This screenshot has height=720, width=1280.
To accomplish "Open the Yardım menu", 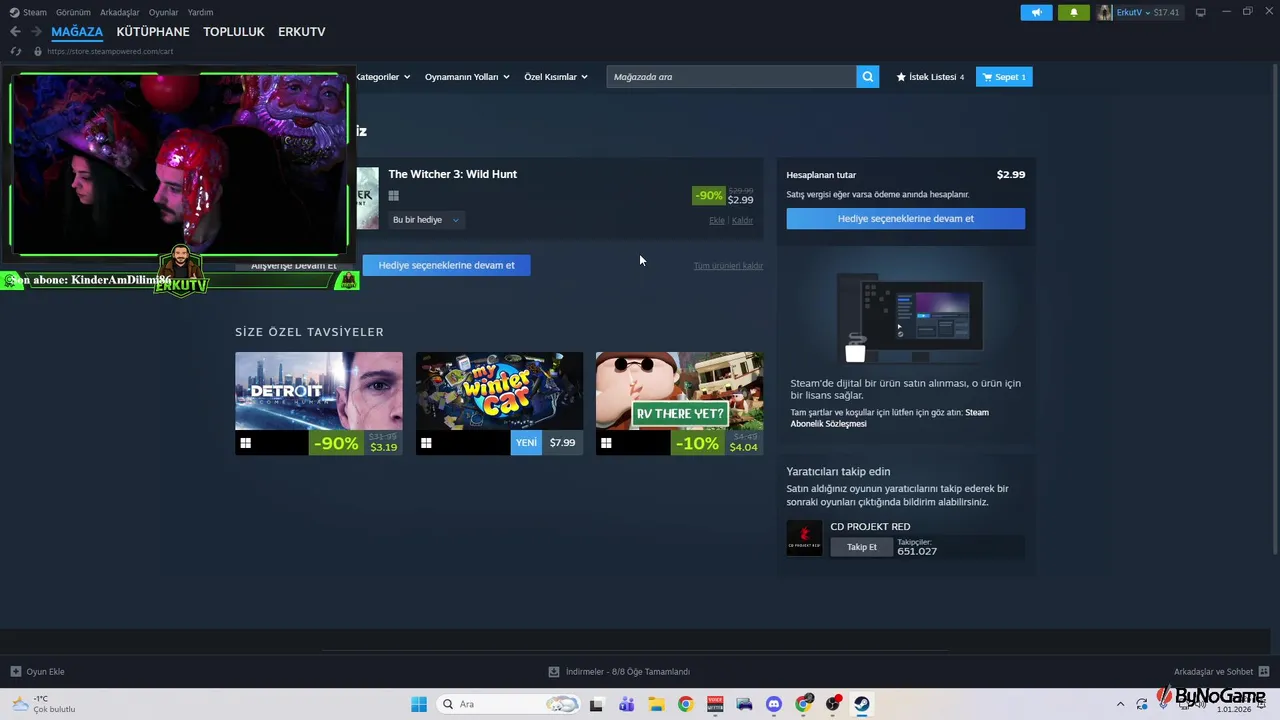I will pyautogui.click(x=200, y=12).
